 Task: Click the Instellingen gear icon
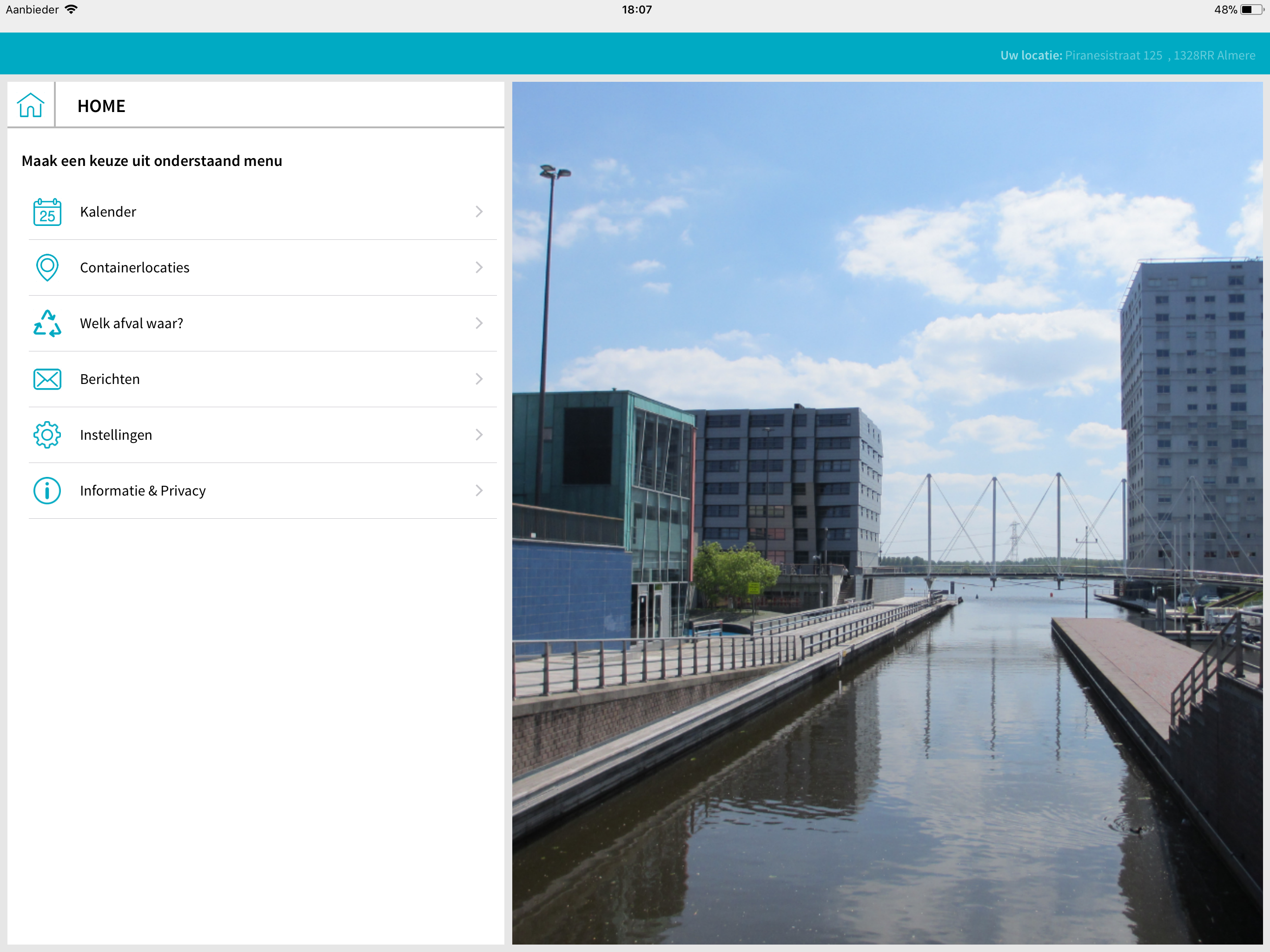[x=47, y=435]
